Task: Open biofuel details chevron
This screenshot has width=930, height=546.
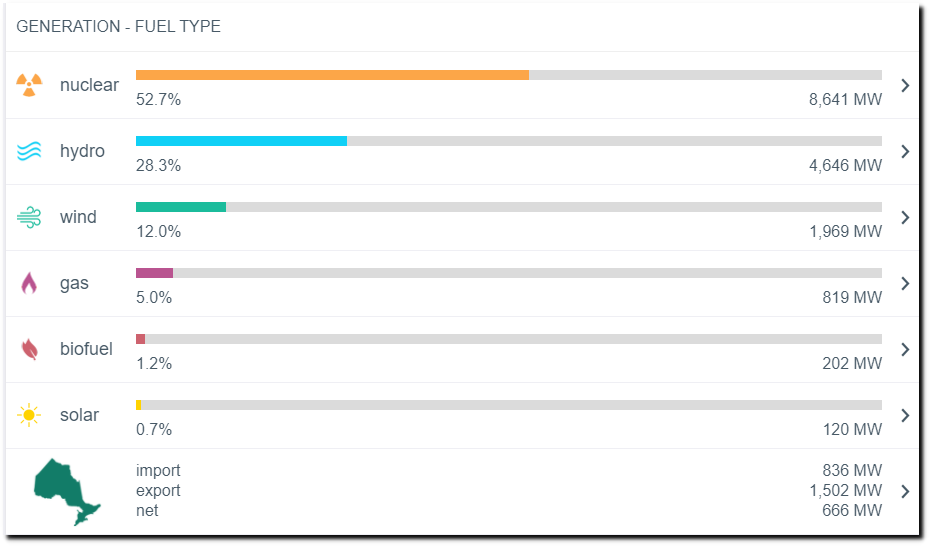Action: (905, 349)
